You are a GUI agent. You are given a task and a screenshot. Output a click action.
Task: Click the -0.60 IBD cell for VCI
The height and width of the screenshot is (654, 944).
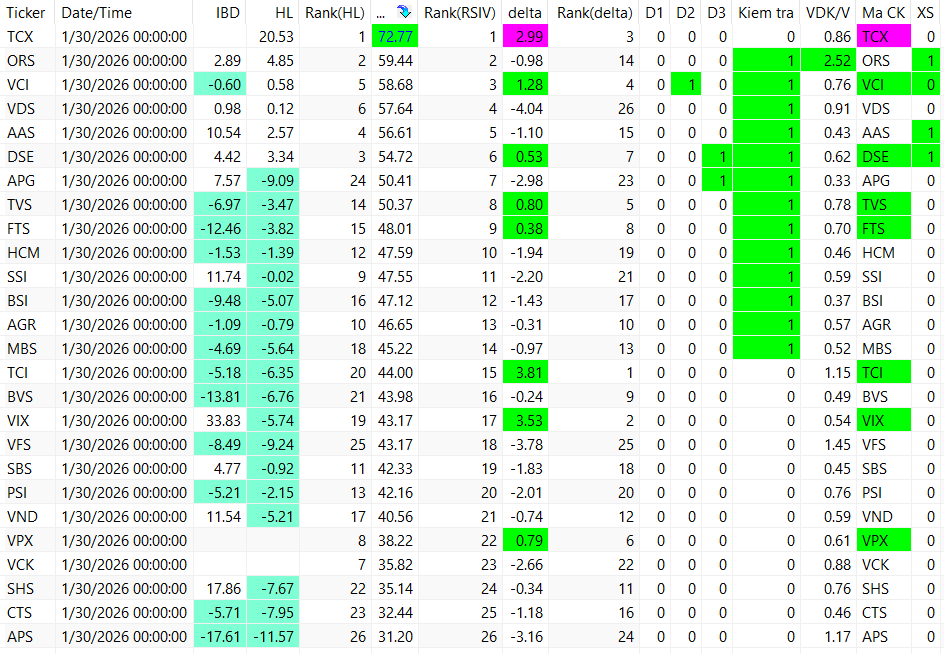[220, 85]
